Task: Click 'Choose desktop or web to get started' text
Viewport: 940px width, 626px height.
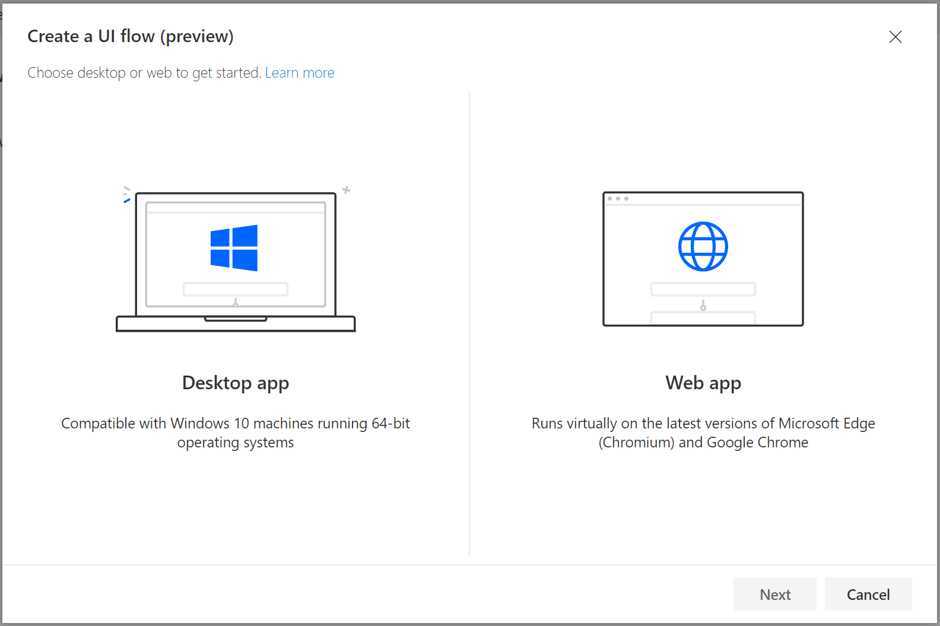Action: click(x=144, y=73)
